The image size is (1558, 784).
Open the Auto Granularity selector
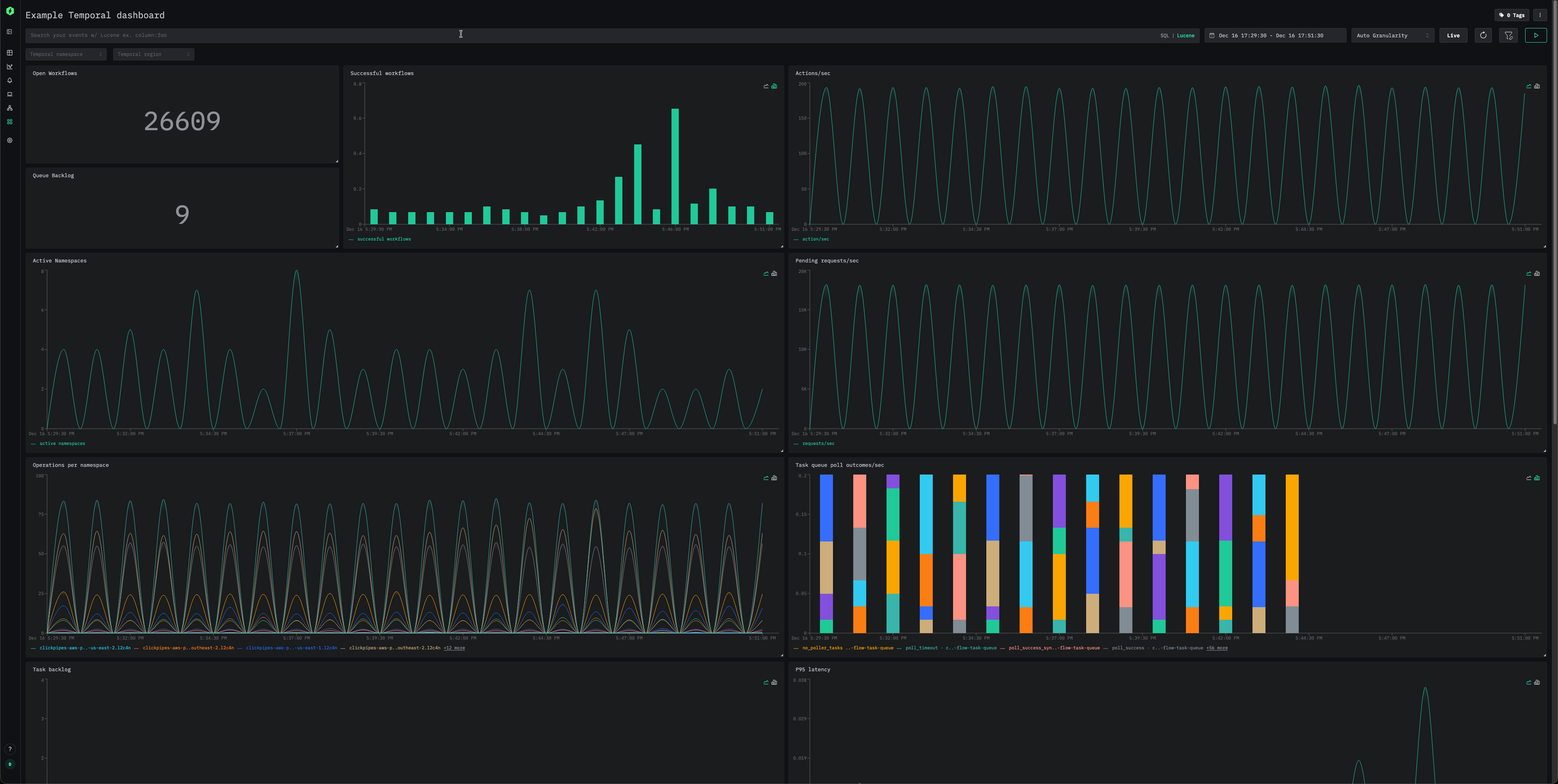pyautogui.click(x=1392, y=35)
